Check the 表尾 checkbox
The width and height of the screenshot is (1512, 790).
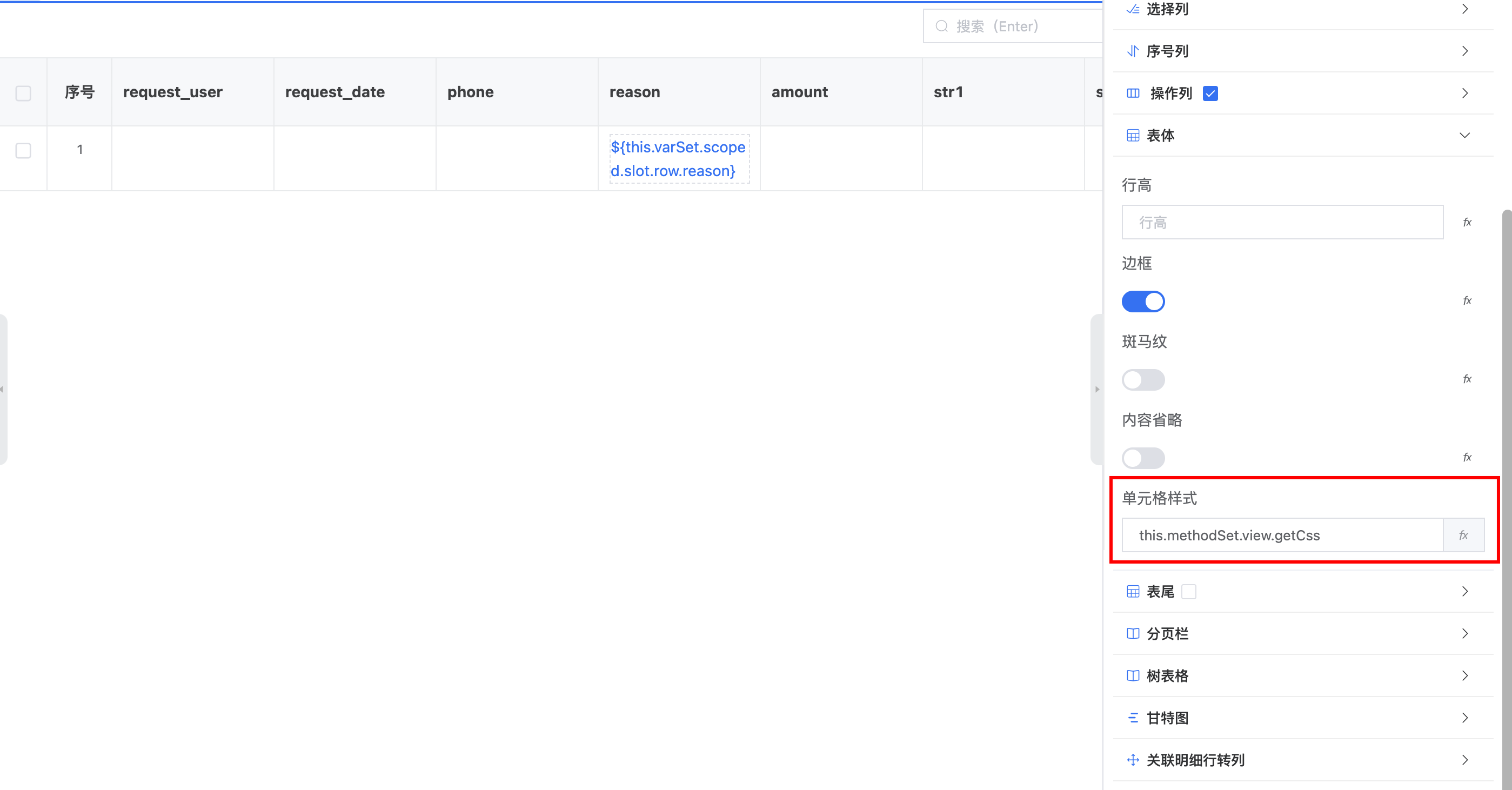coord(1189,591)
